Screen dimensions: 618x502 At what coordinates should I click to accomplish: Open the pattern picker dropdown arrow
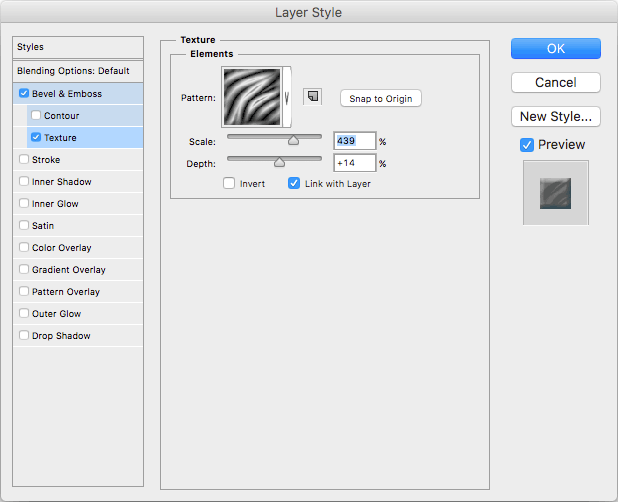pyautogui.click(x=287, y=97)
